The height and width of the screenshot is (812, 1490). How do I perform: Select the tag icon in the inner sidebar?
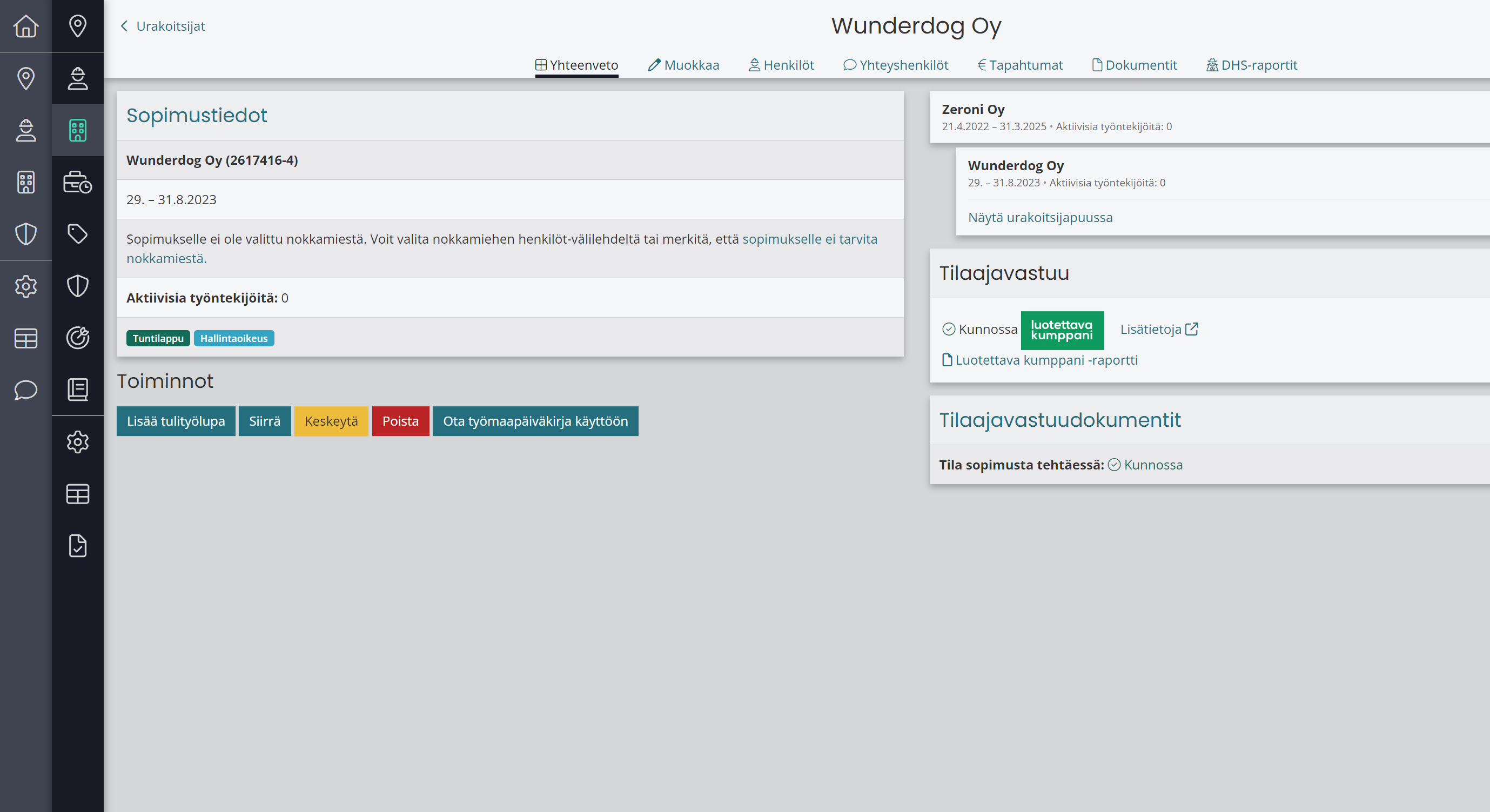point(77,234)
